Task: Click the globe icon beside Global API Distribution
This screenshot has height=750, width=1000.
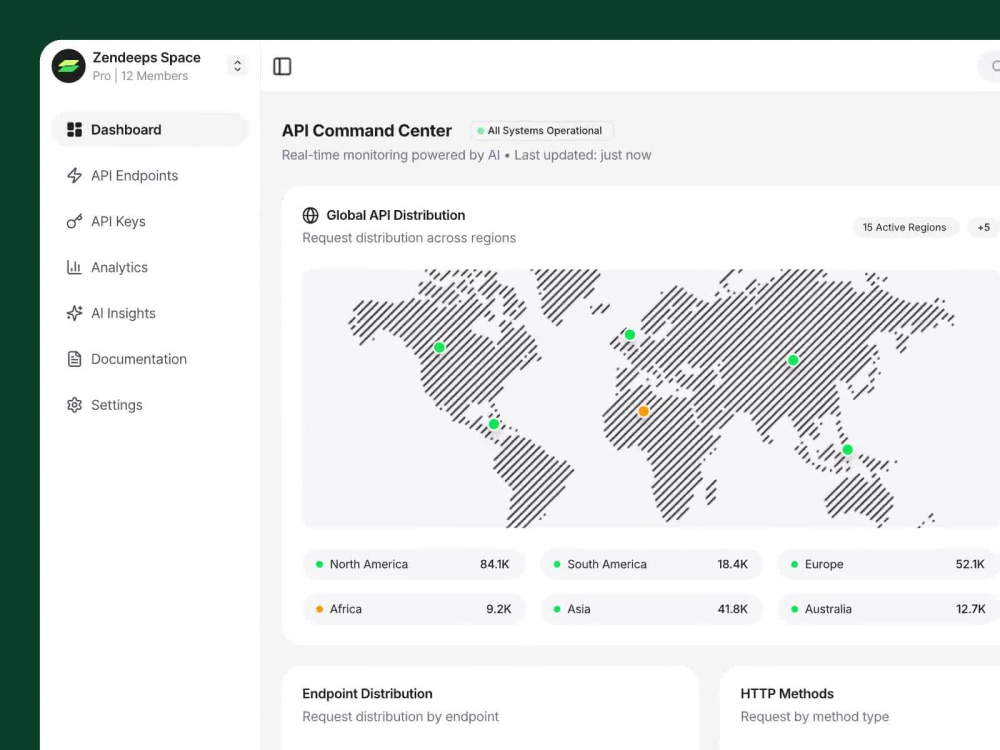Action: pos(311,216)
